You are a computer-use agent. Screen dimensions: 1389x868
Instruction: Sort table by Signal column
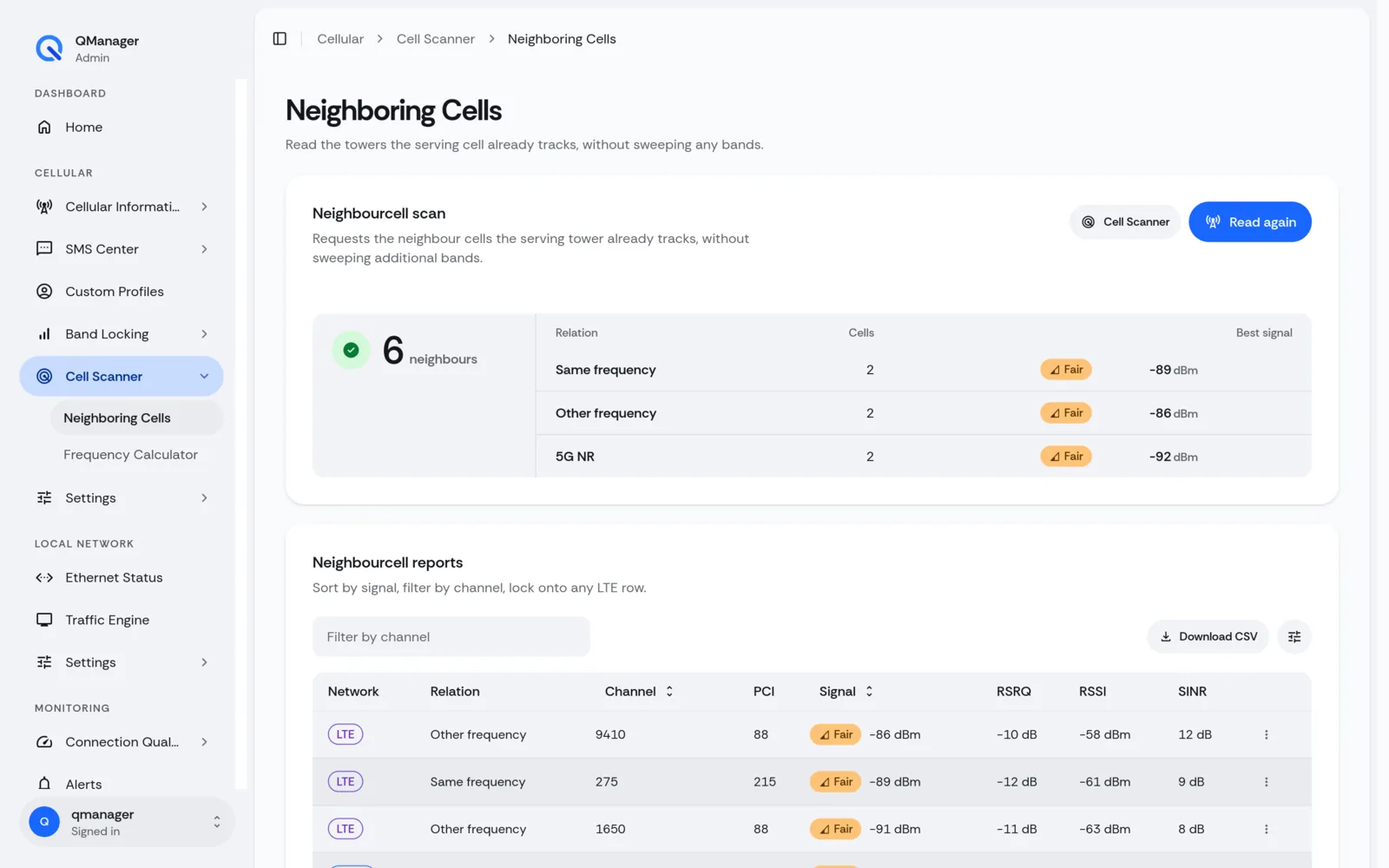pyautogui.click(x=846, y=692)
